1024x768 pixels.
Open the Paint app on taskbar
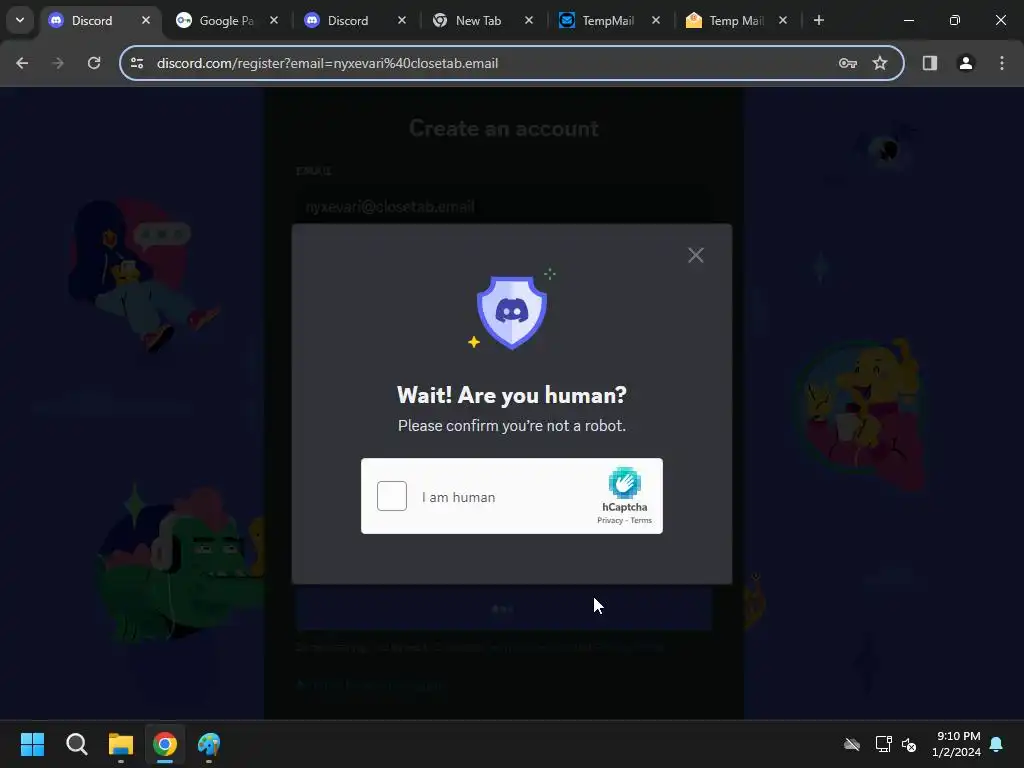click(x=209, y=744)
